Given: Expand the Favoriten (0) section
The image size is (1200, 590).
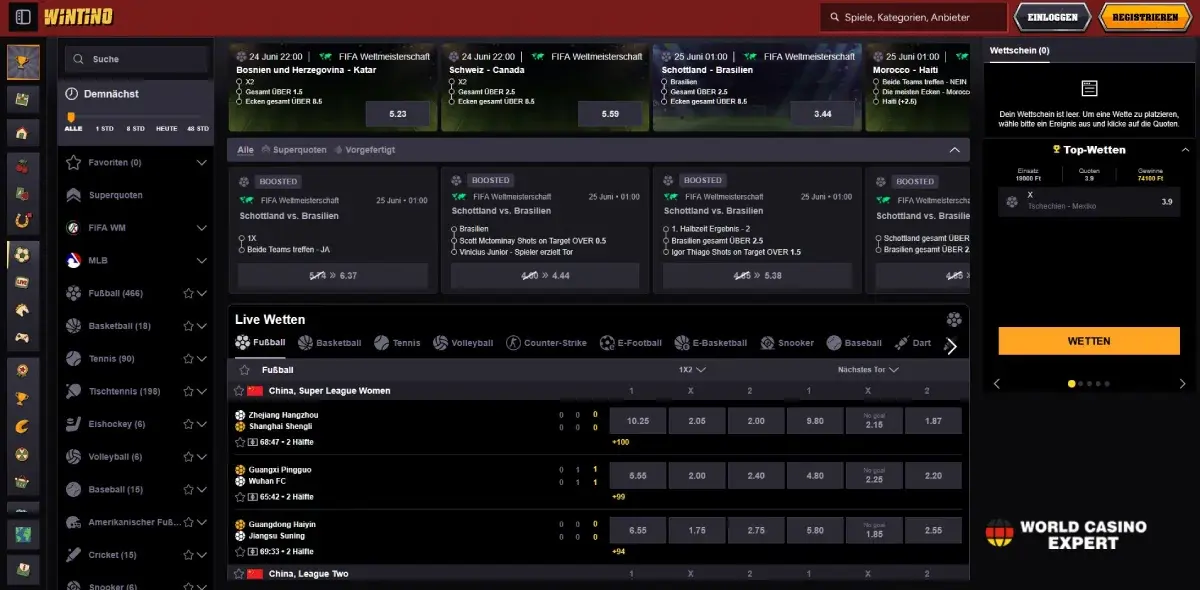Looking at the screenshot, I should coord(202,162).
